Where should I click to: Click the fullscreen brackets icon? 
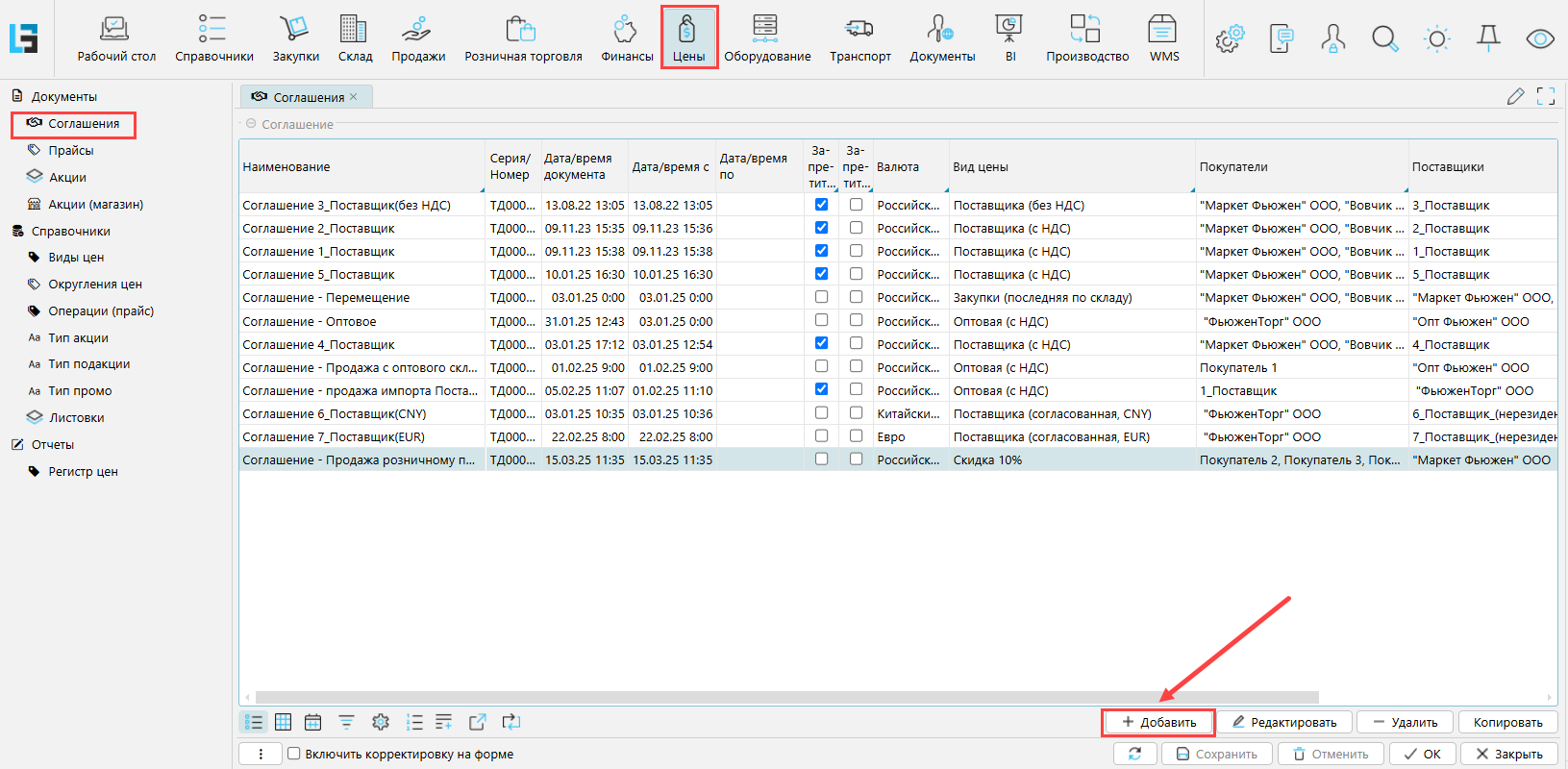1546,96
